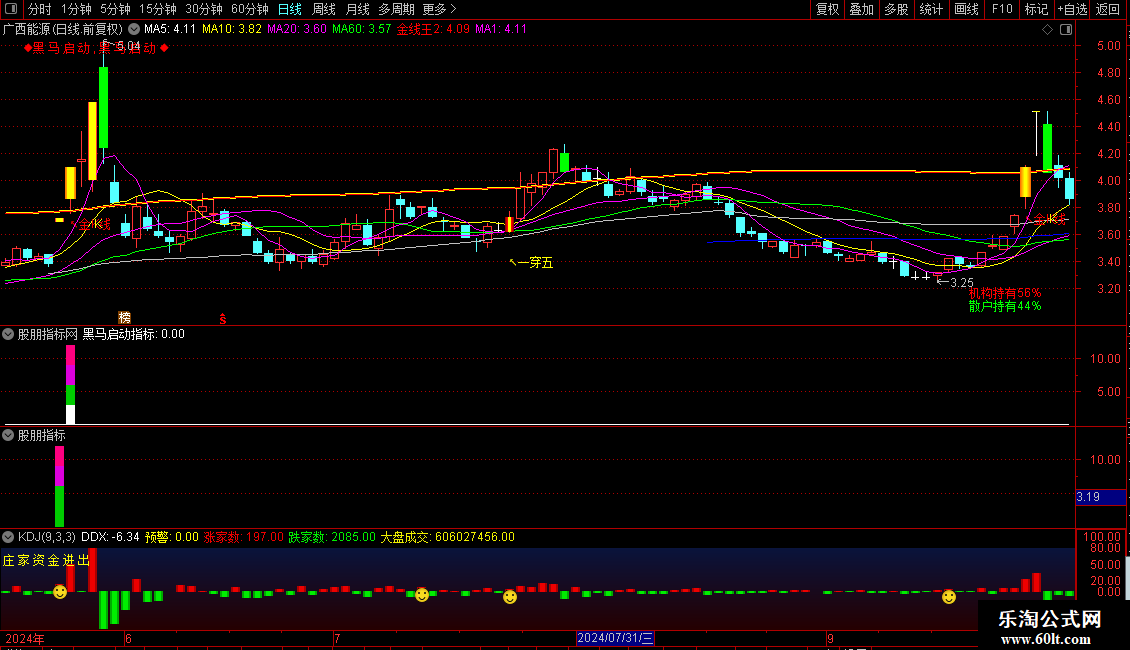This screenshot has height=650, width=1130.
Task: Click the month 6 marker on time axis
Action: point(128,638)
